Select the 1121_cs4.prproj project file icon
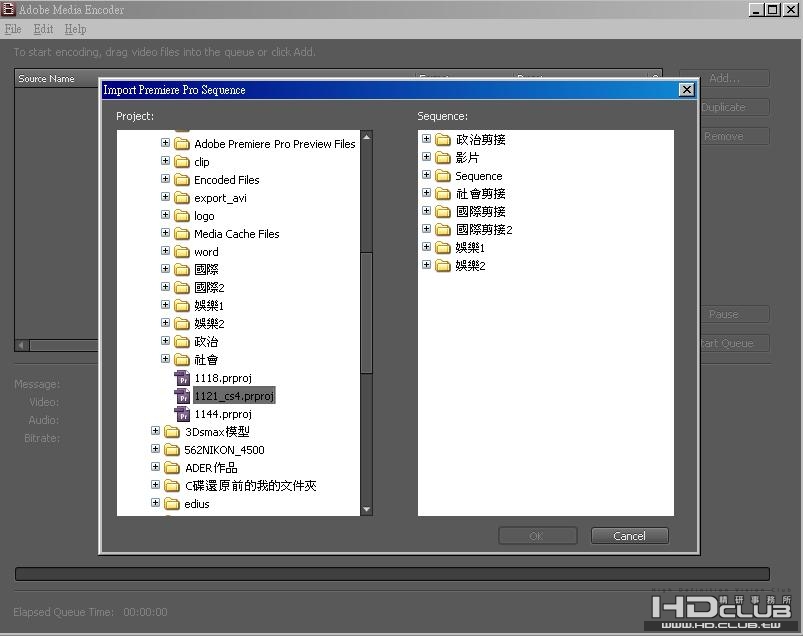The image size is (803, 636). tap(182, 396)
